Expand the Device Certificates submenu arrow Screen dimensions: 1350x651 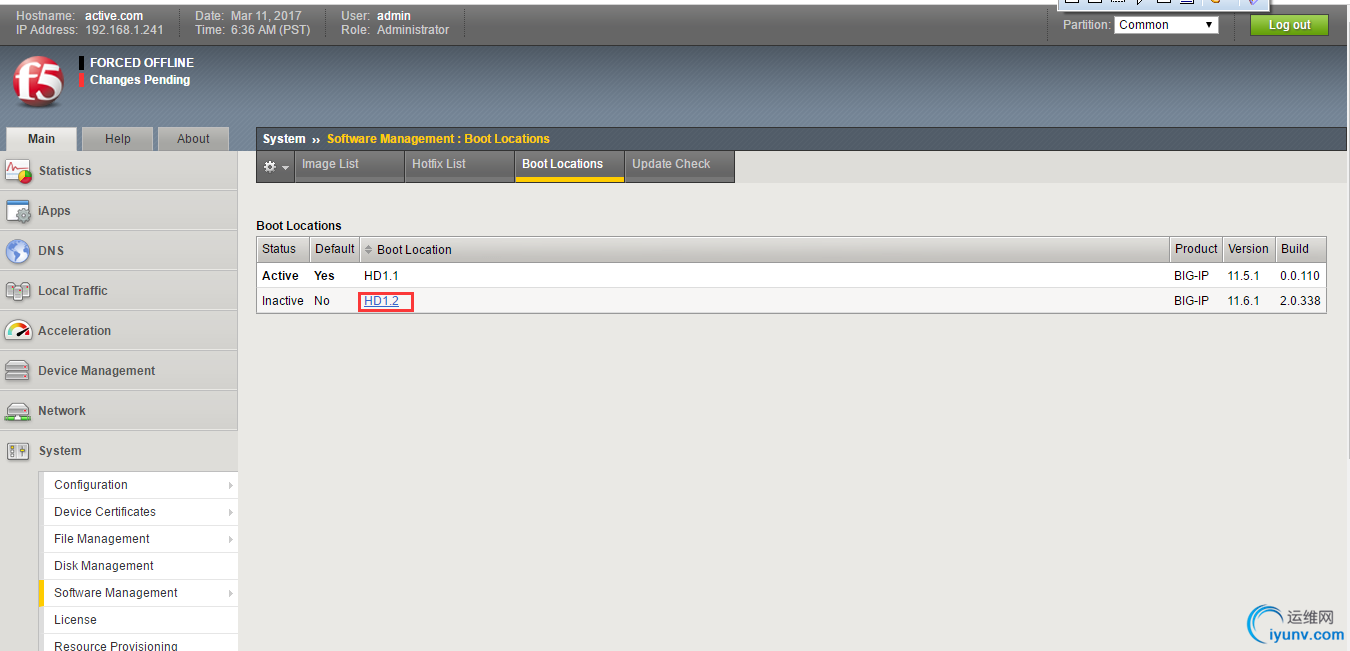pos(231,512)
